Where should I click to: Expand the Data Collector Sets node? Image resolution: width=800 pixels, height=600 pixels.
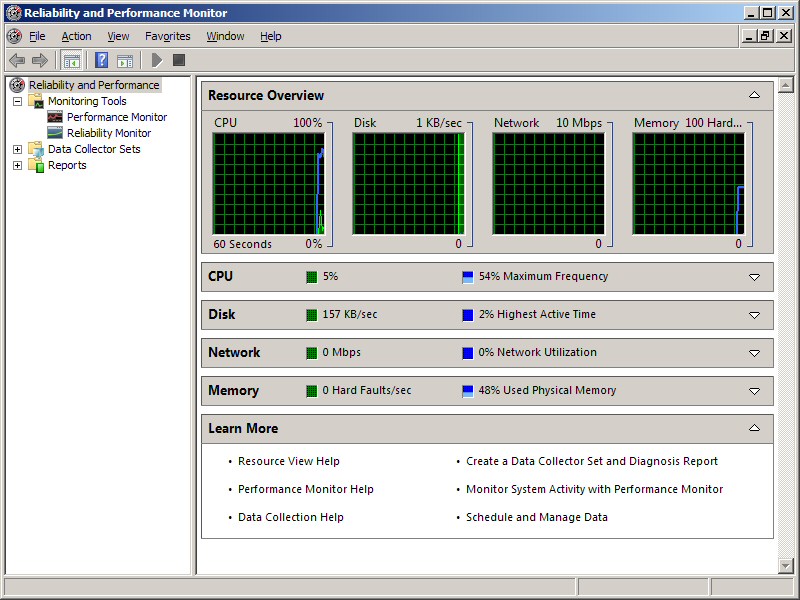coord(17,149)
